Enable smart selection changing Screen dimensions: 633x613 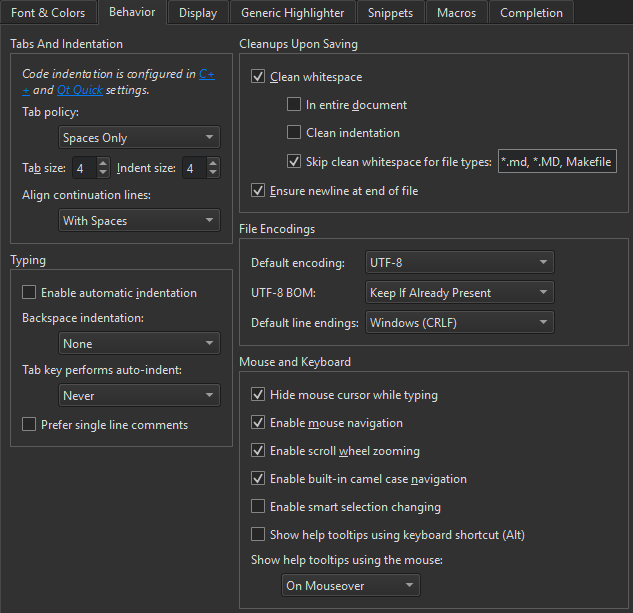point(259,507)
